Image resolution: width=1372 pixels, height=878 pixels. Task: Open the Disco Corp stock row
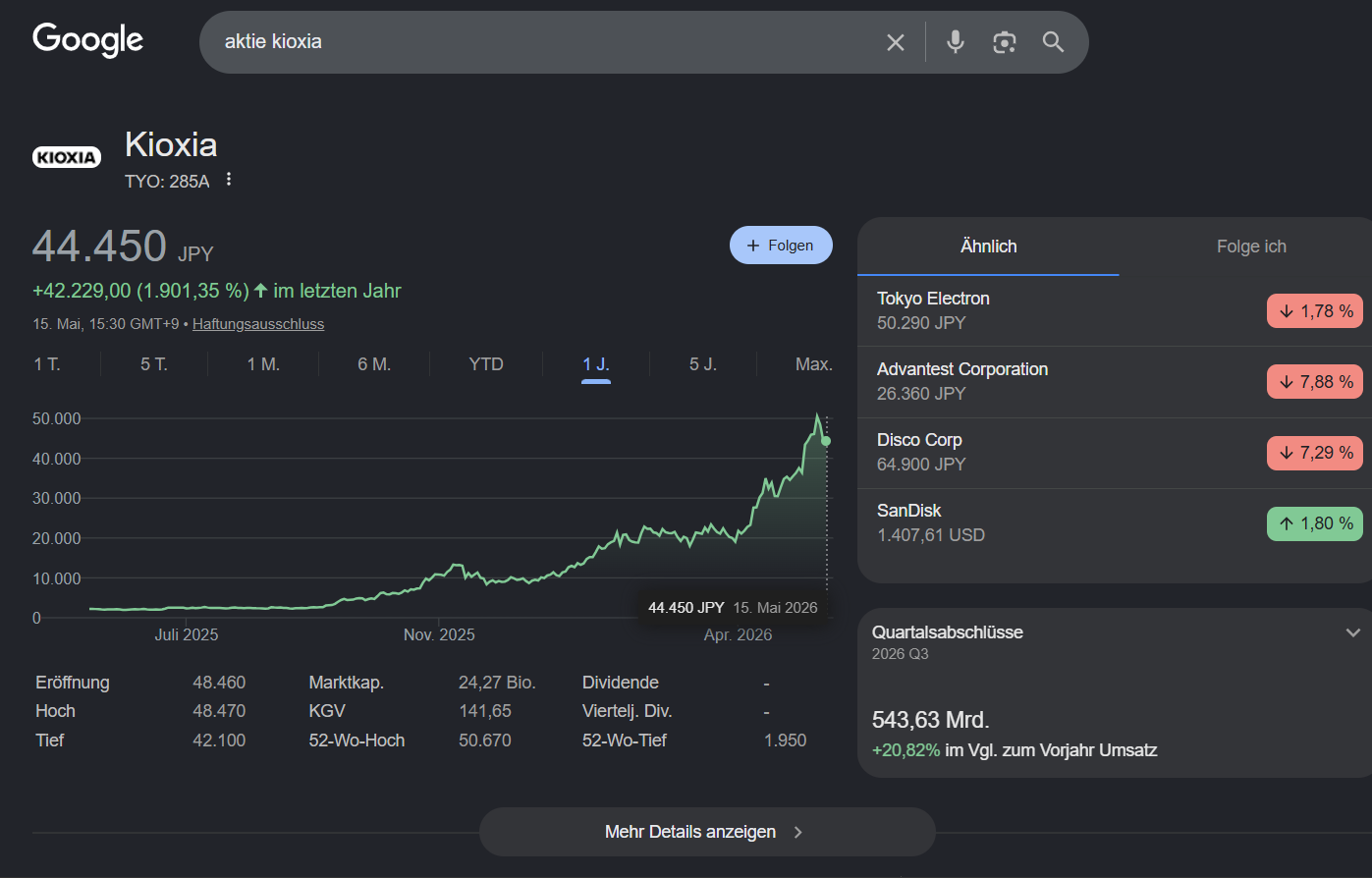pyautogui.click(x=1115, y=453)
